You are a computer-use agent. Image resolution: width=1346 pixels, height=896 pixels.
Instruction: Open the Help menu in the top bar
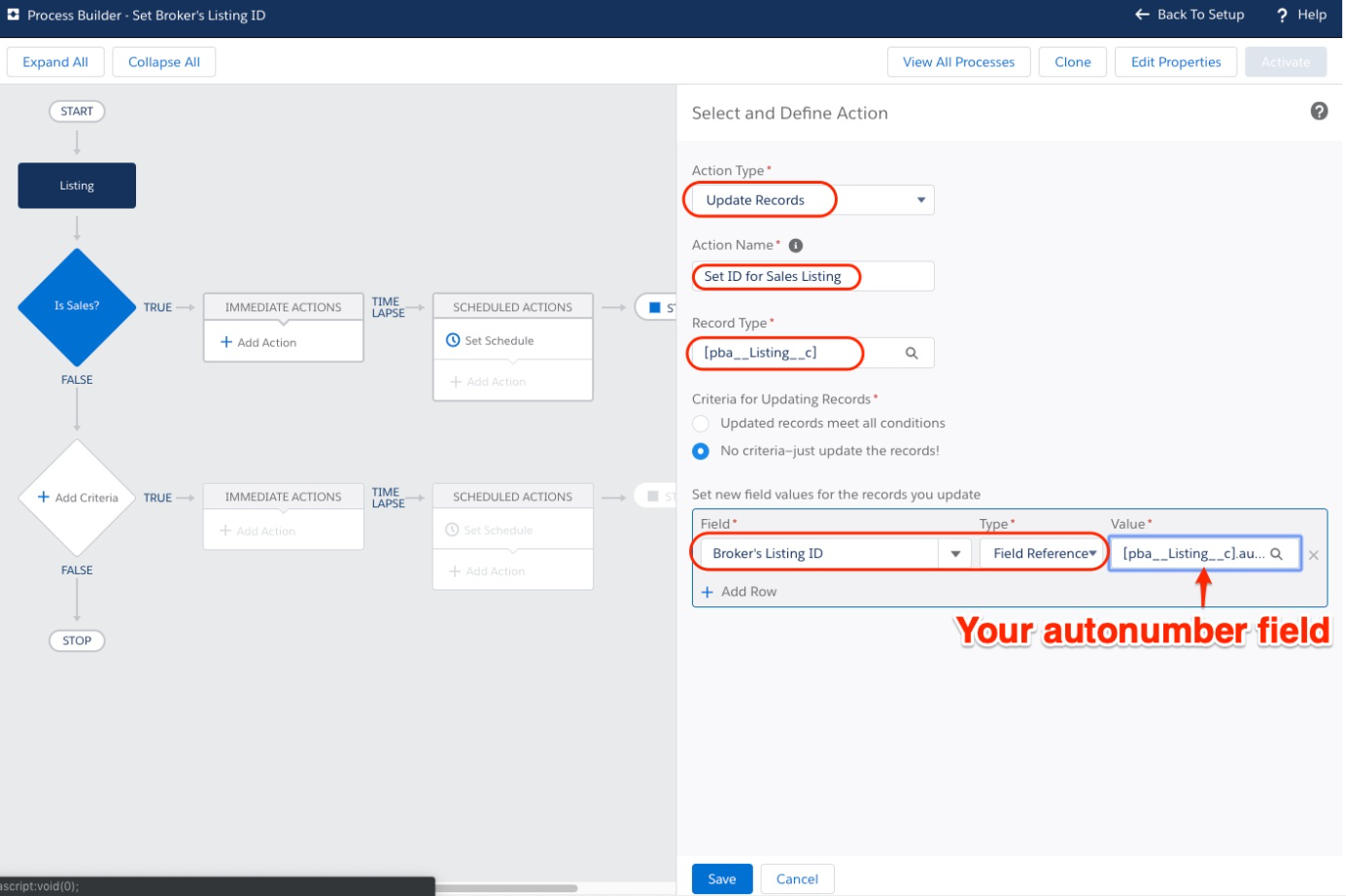click(x=1300, y=15)
